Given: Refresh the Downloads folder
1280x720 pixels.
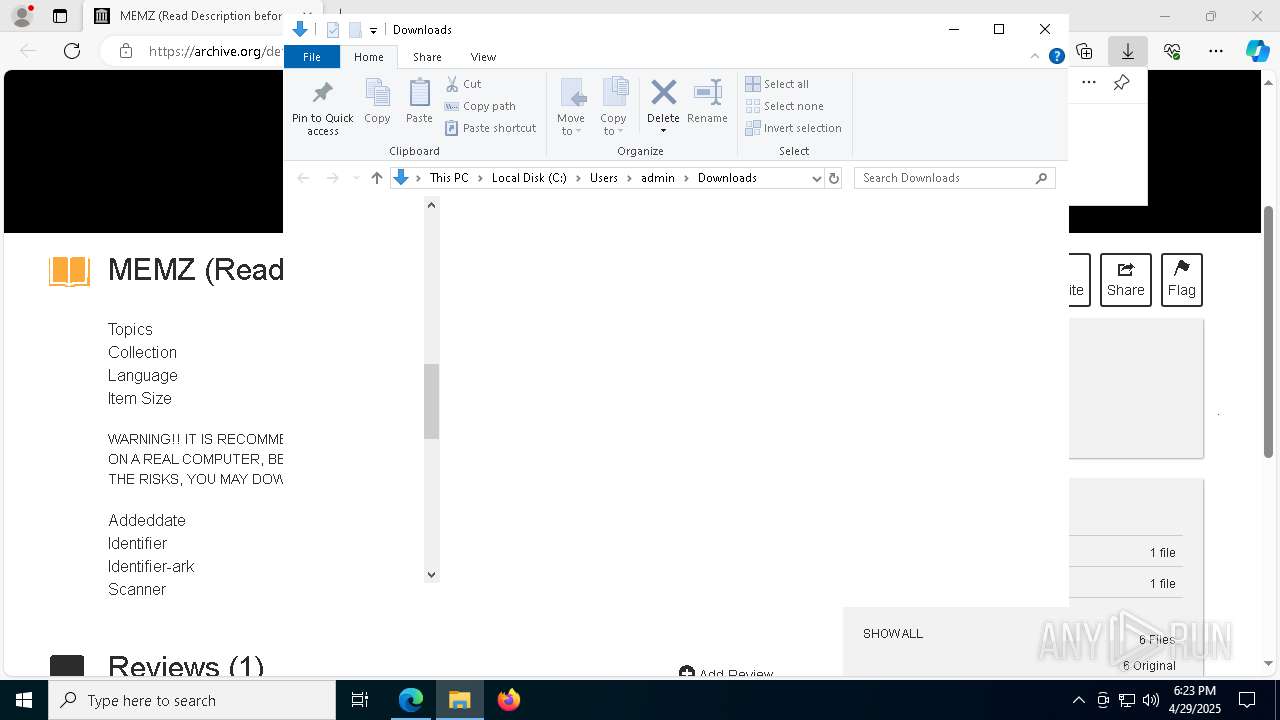Looking at the screenshot, I should coord(834,178).
